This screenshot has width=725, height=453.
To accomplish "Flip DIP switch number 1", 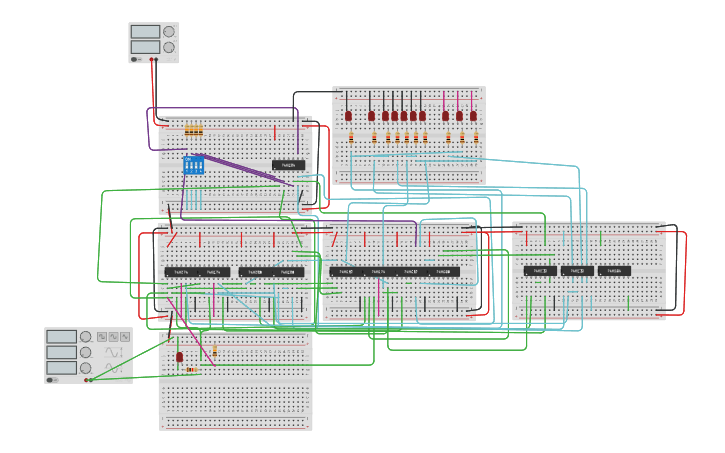I will point(187,165).
